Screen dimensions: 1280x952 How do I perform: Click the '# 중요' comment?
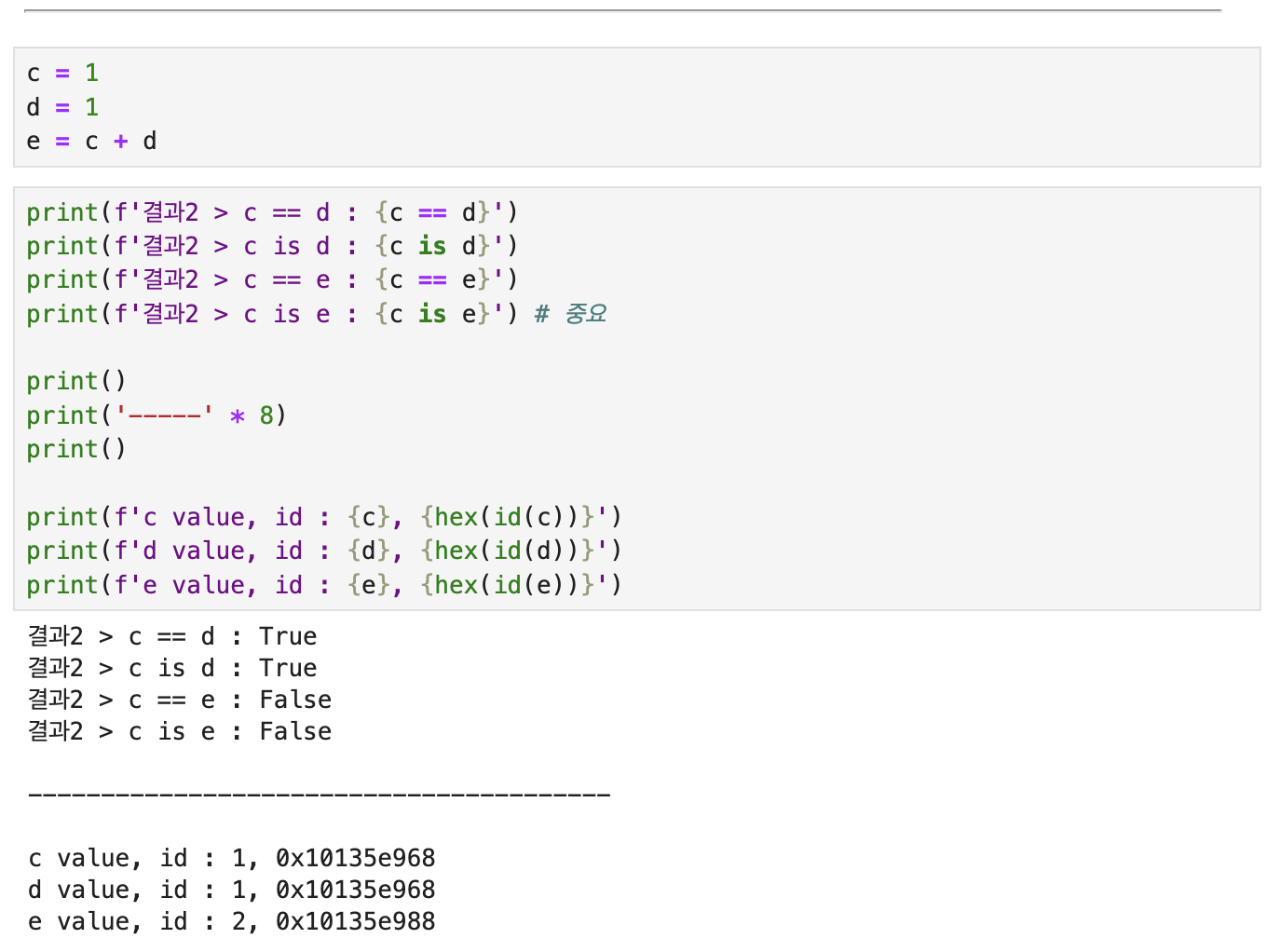(x=570, y=314)
